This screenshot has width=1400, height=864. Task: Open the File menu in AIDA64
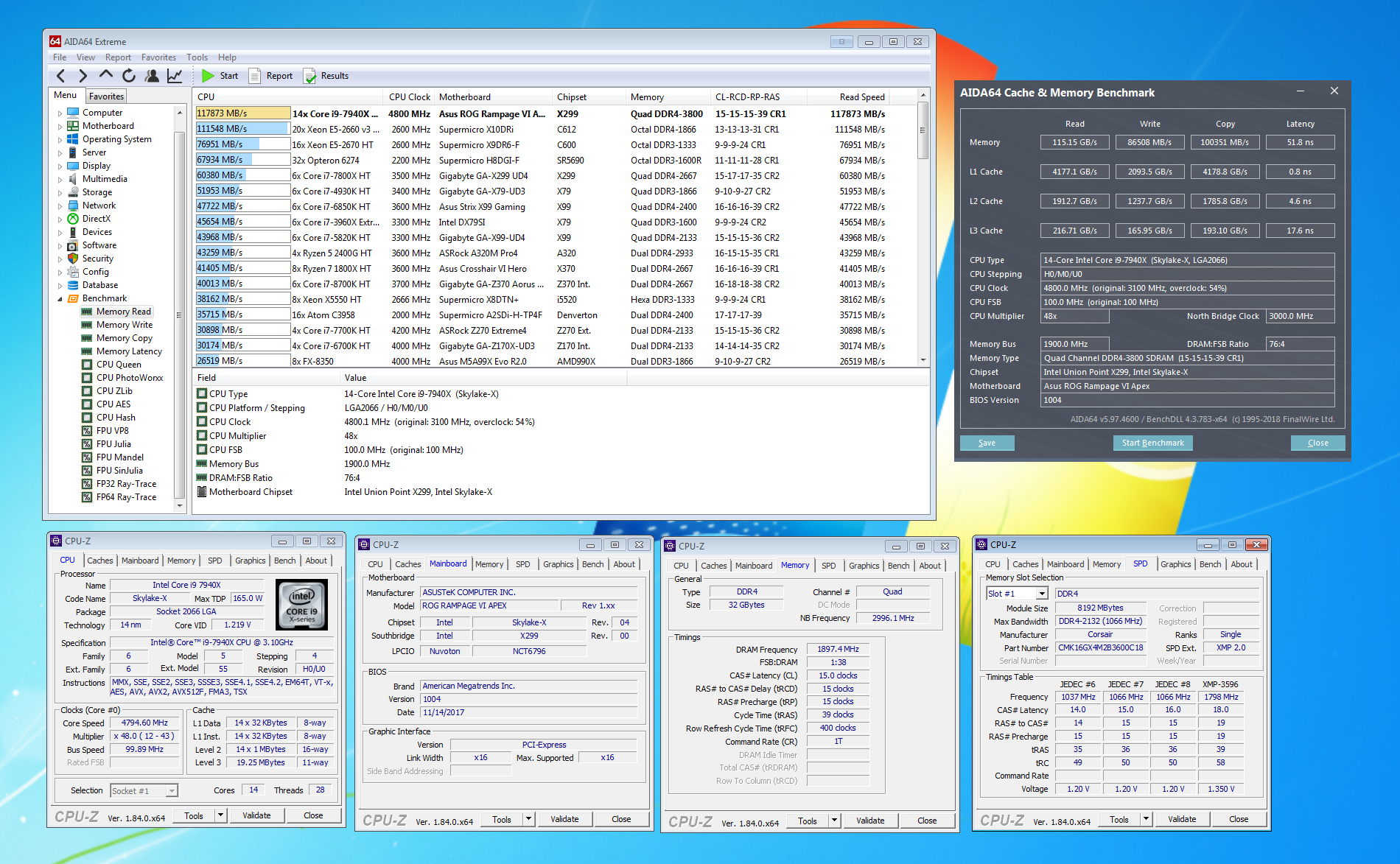[x=60, y=57]
